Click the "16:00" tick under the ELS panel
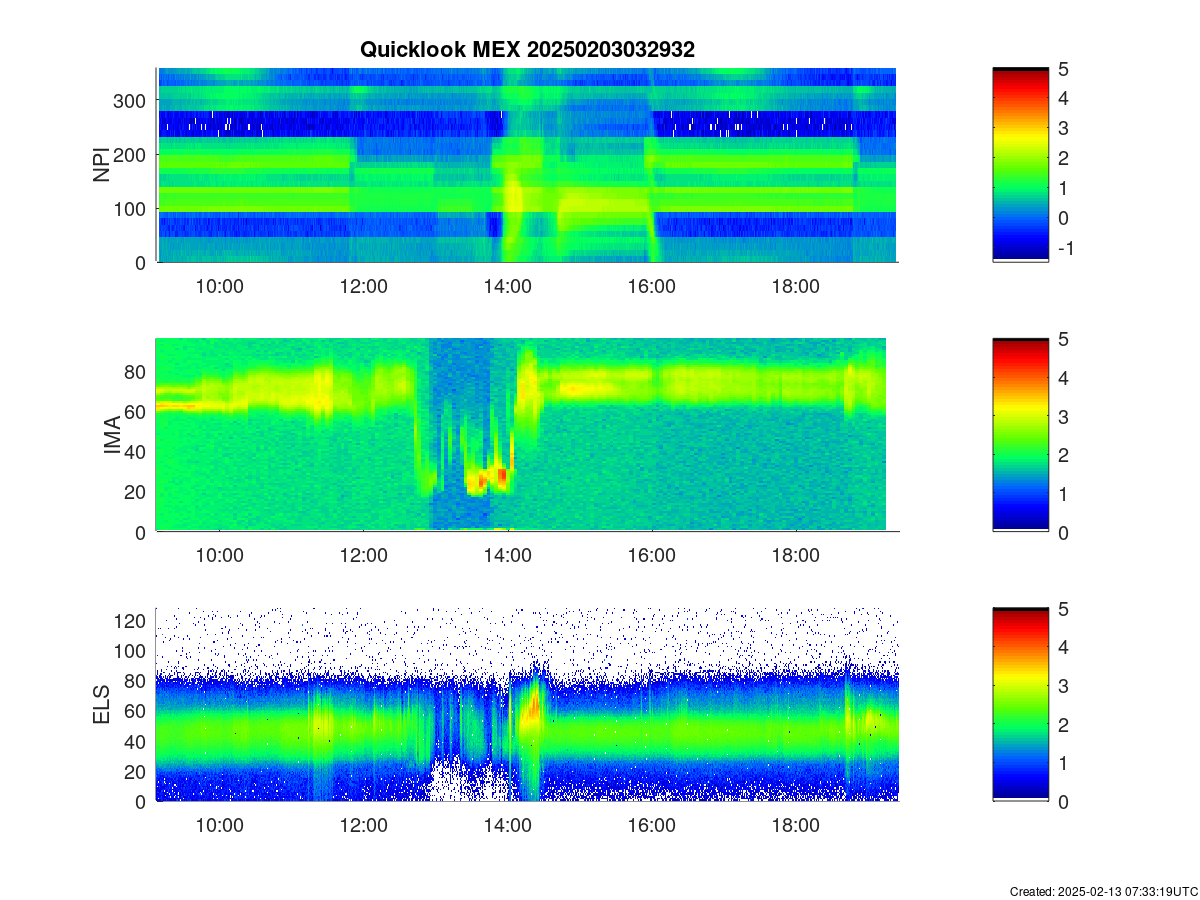1200x900 pixels. click(x=652, y=826)
